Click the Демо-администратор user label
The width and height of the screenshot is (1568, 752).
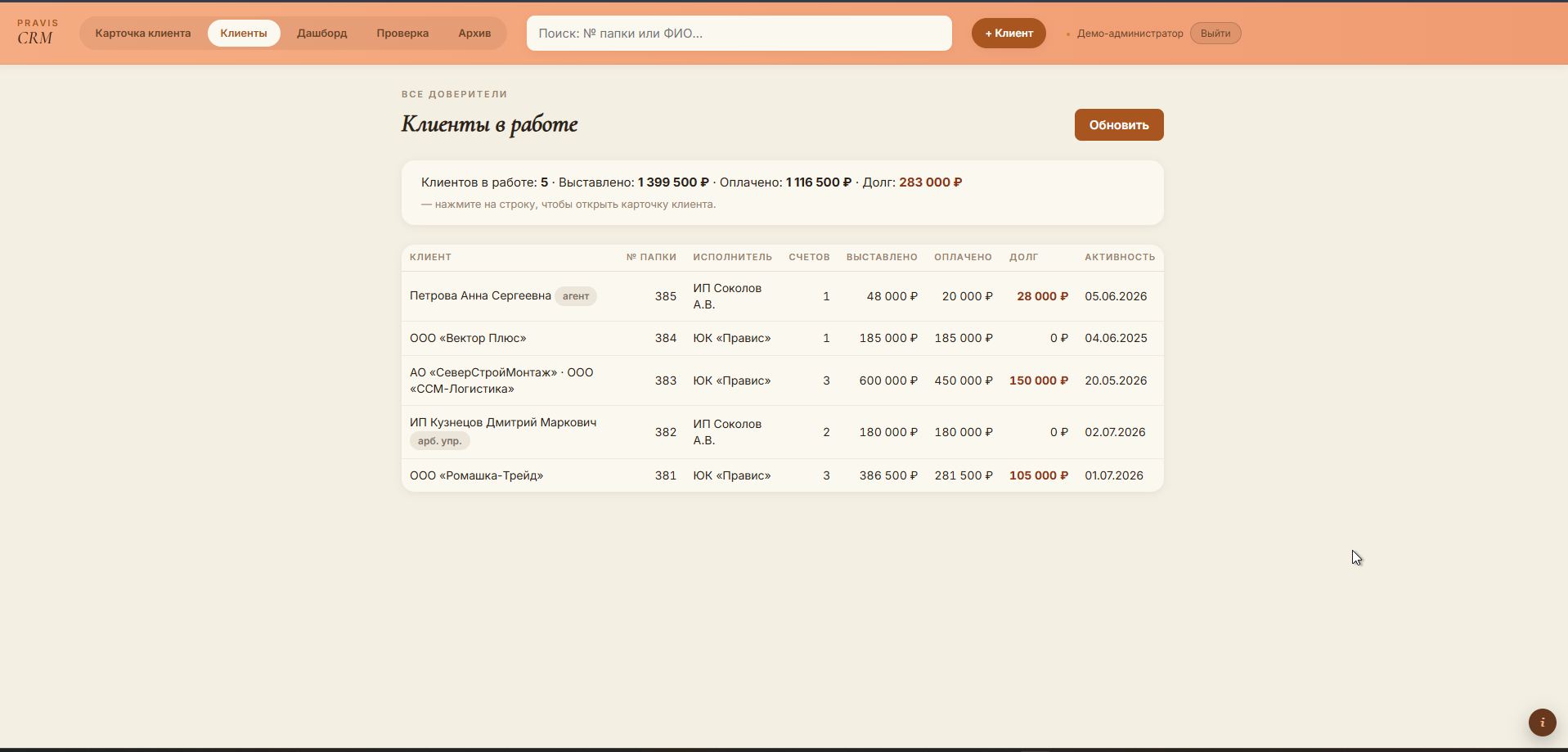pos(1130,34)
